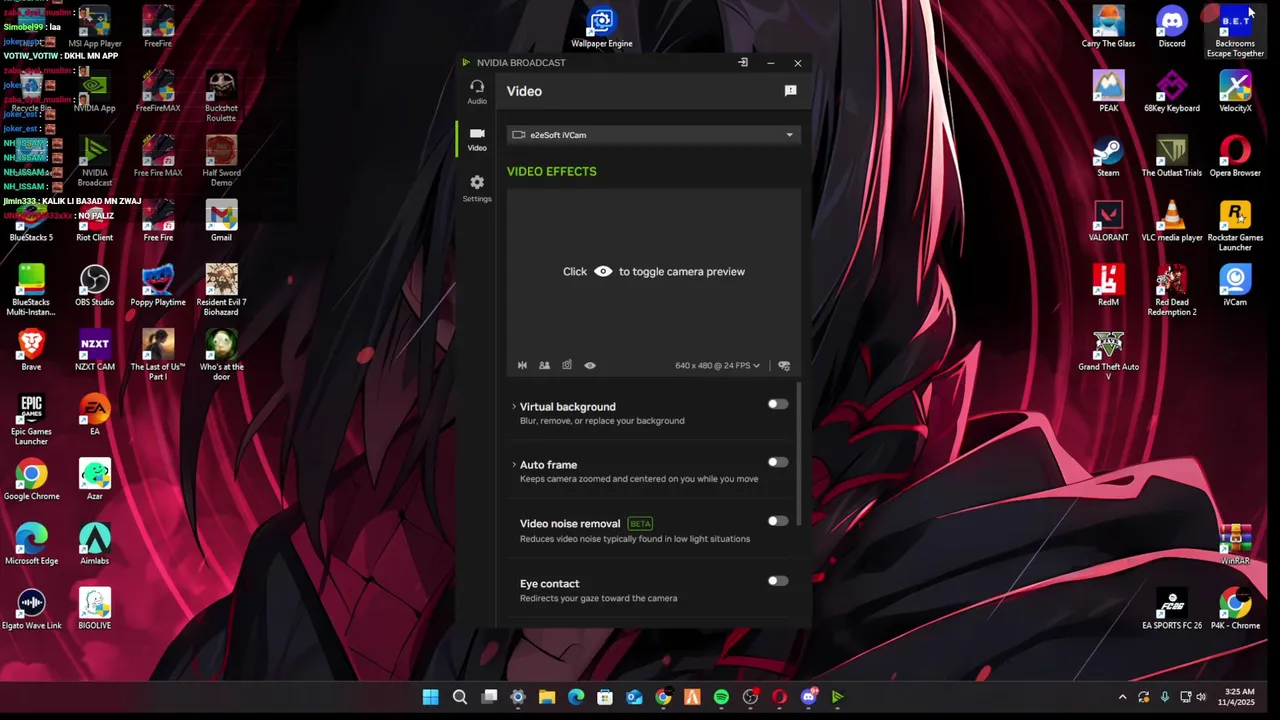Enable the Video noise removal toggle
This screenshot has height=720, width=1280.
click(x=778, y=521)
